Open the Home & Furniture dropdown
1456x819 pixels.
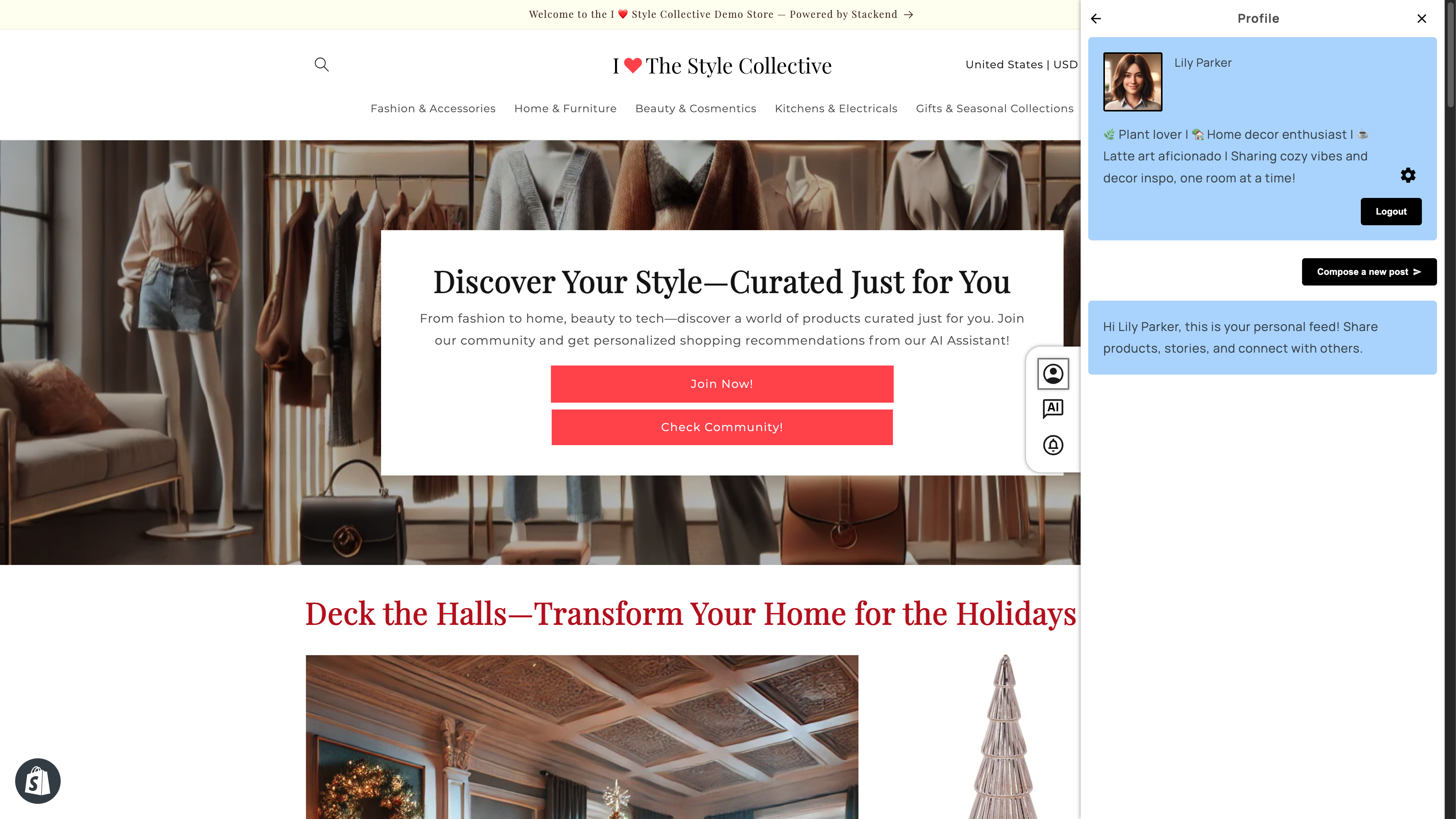coord(565,108)
